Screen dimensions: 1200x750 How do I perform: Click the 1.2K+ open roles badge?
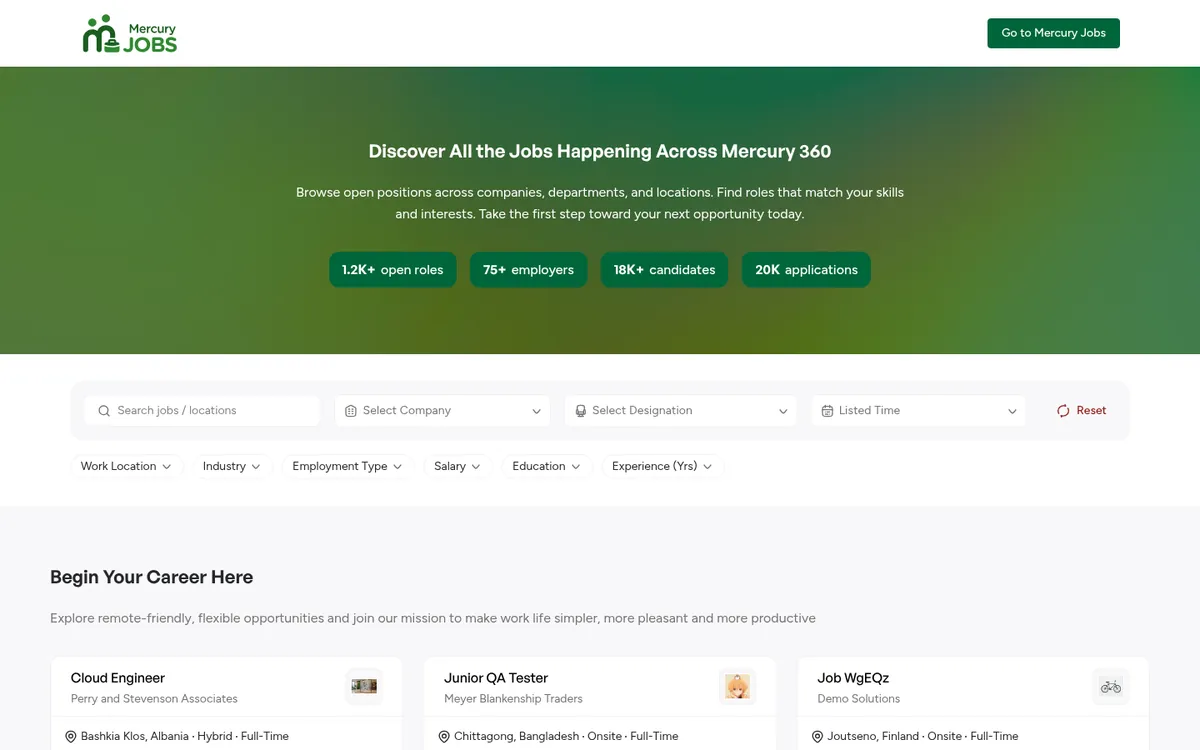pyautogui.click(x=393, y=270)
